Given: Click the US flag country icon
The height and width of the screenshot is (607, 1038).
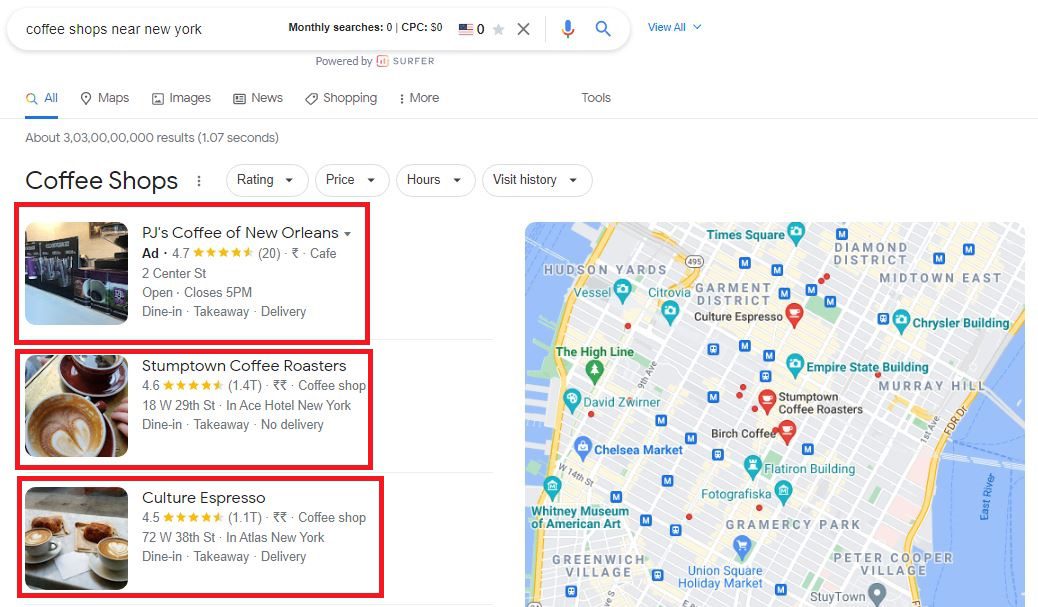Looking at the screenshot, I should pos(466,28).
